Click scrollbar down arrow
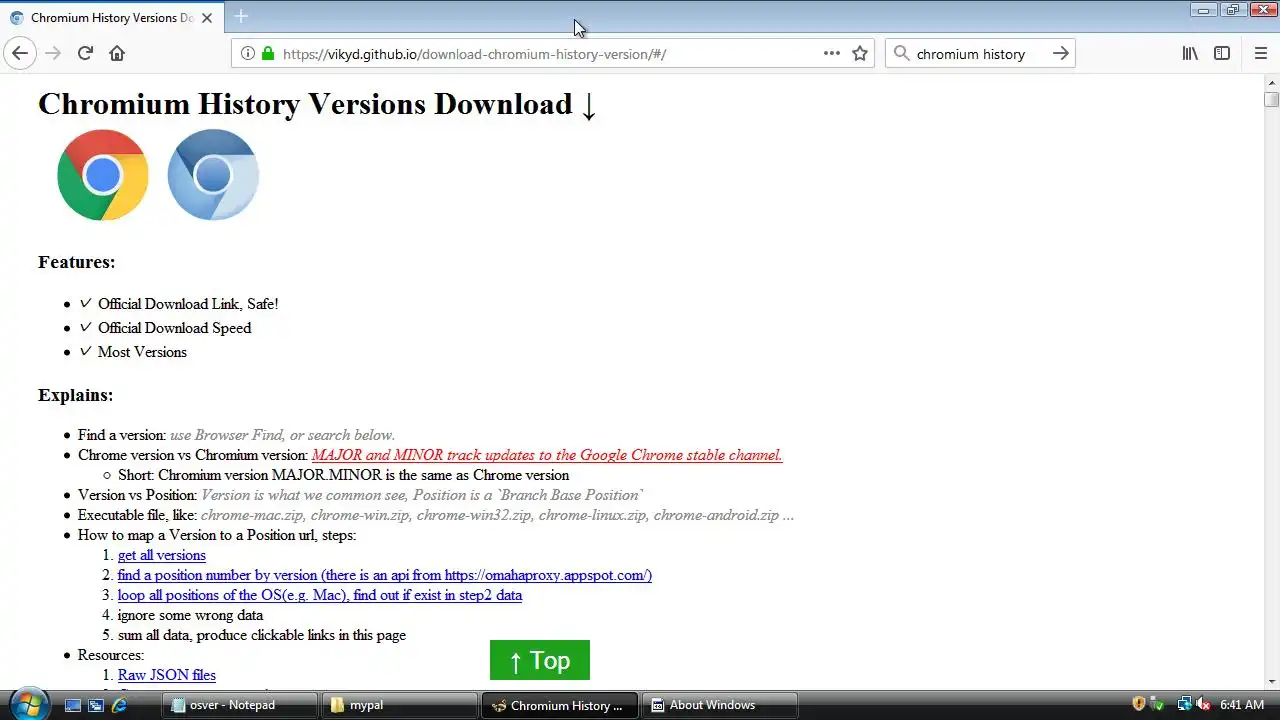Viewport: 1280px width, 720px height. tap(1271, 681)
